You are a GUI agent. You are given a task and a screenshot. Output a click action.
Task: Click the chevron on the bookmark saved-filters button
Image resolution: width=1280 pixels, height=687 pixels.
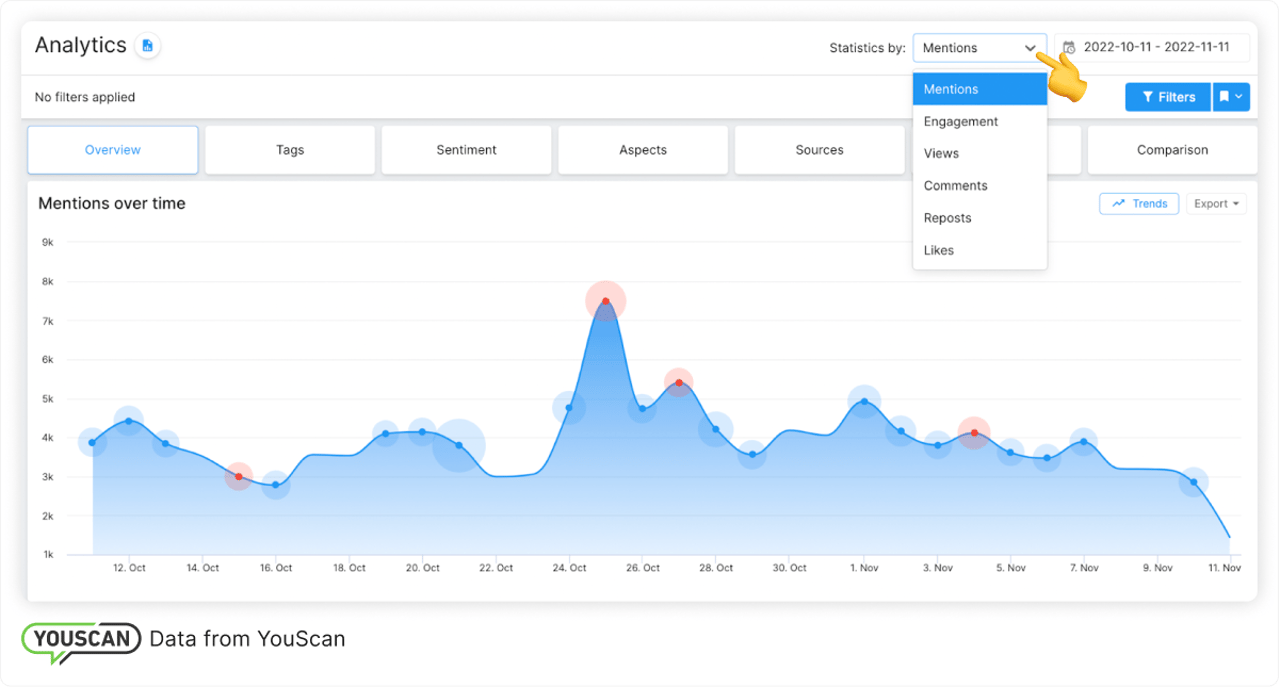[1240, 97]
